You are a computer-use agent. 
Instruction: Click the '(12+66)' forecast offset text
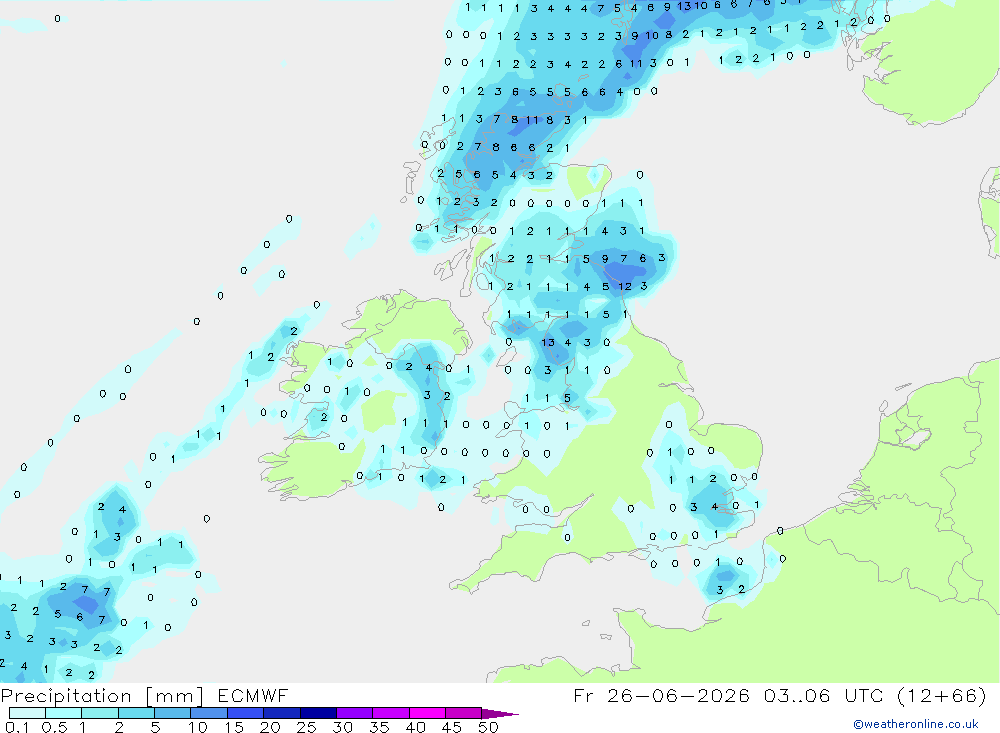click(x=942, y=695)
